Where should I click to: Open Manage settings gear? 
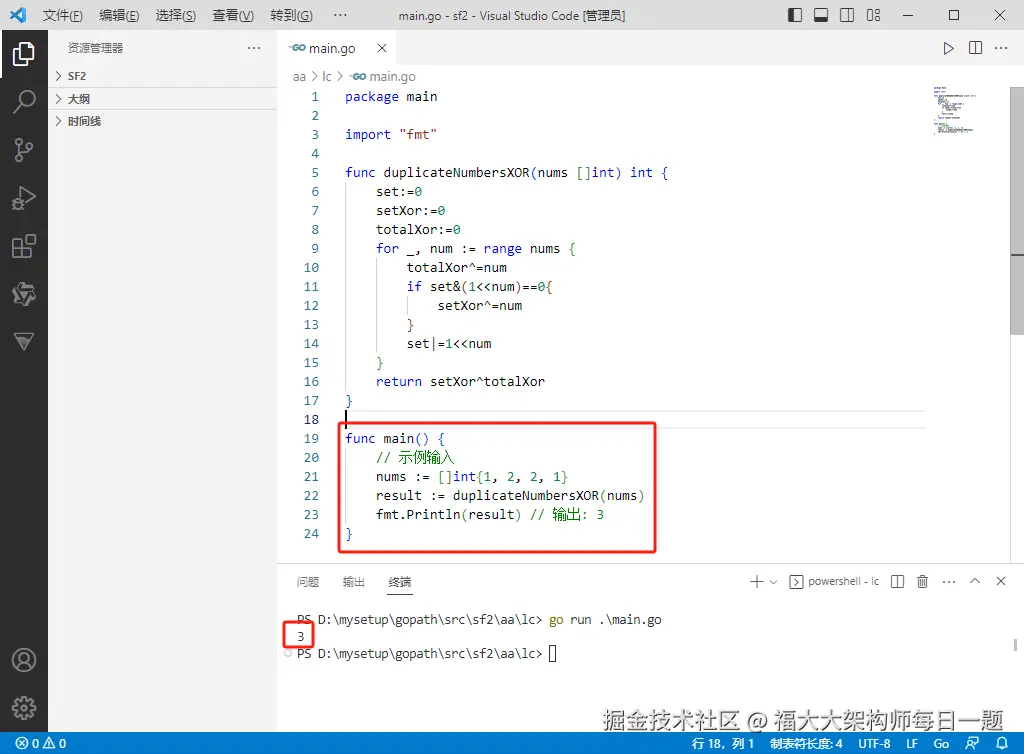(x=24, y=708)
